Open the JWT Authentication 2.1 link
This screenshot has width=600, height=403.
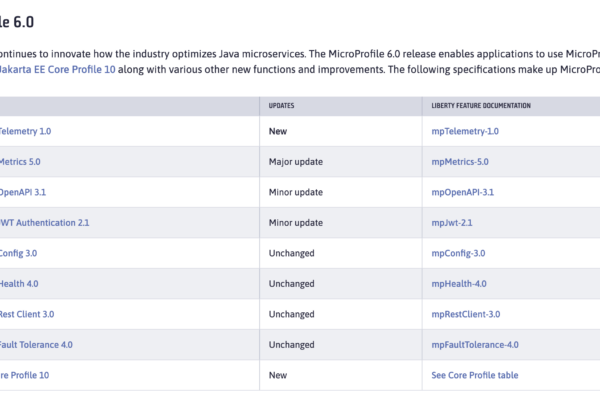point(44,223)
